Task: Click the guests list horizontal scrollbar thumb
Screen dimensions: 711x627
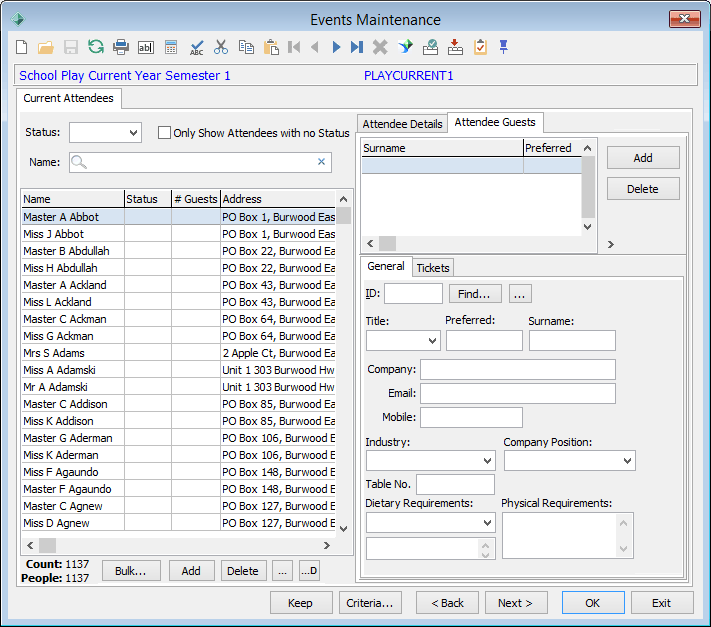Action: tap(387, 243)
